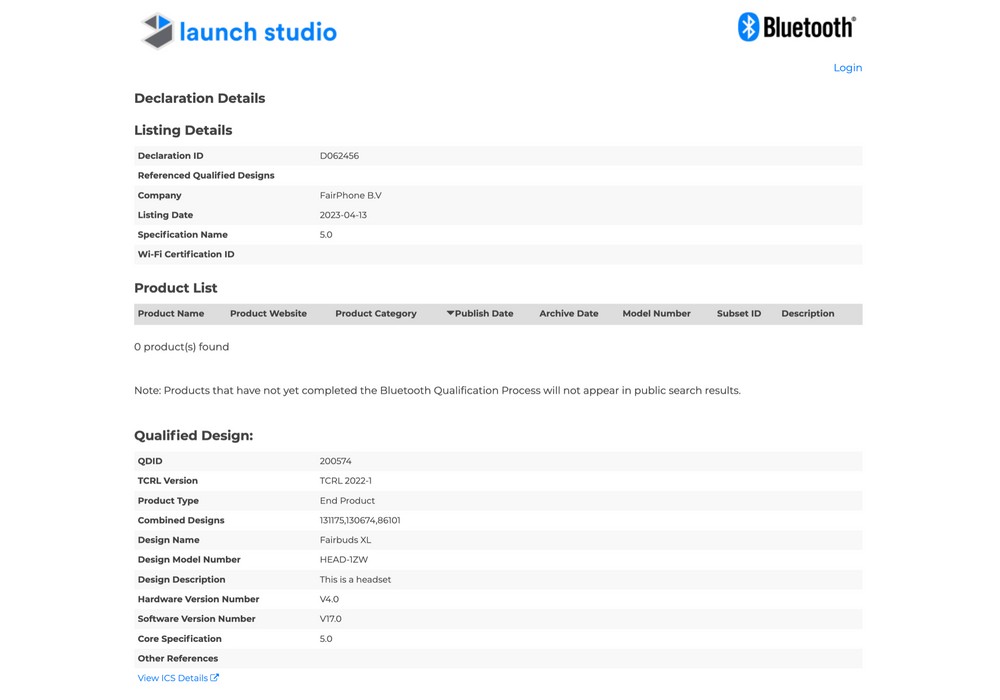
Task: Sort by Archive Date column header
Action: (569, 314)
